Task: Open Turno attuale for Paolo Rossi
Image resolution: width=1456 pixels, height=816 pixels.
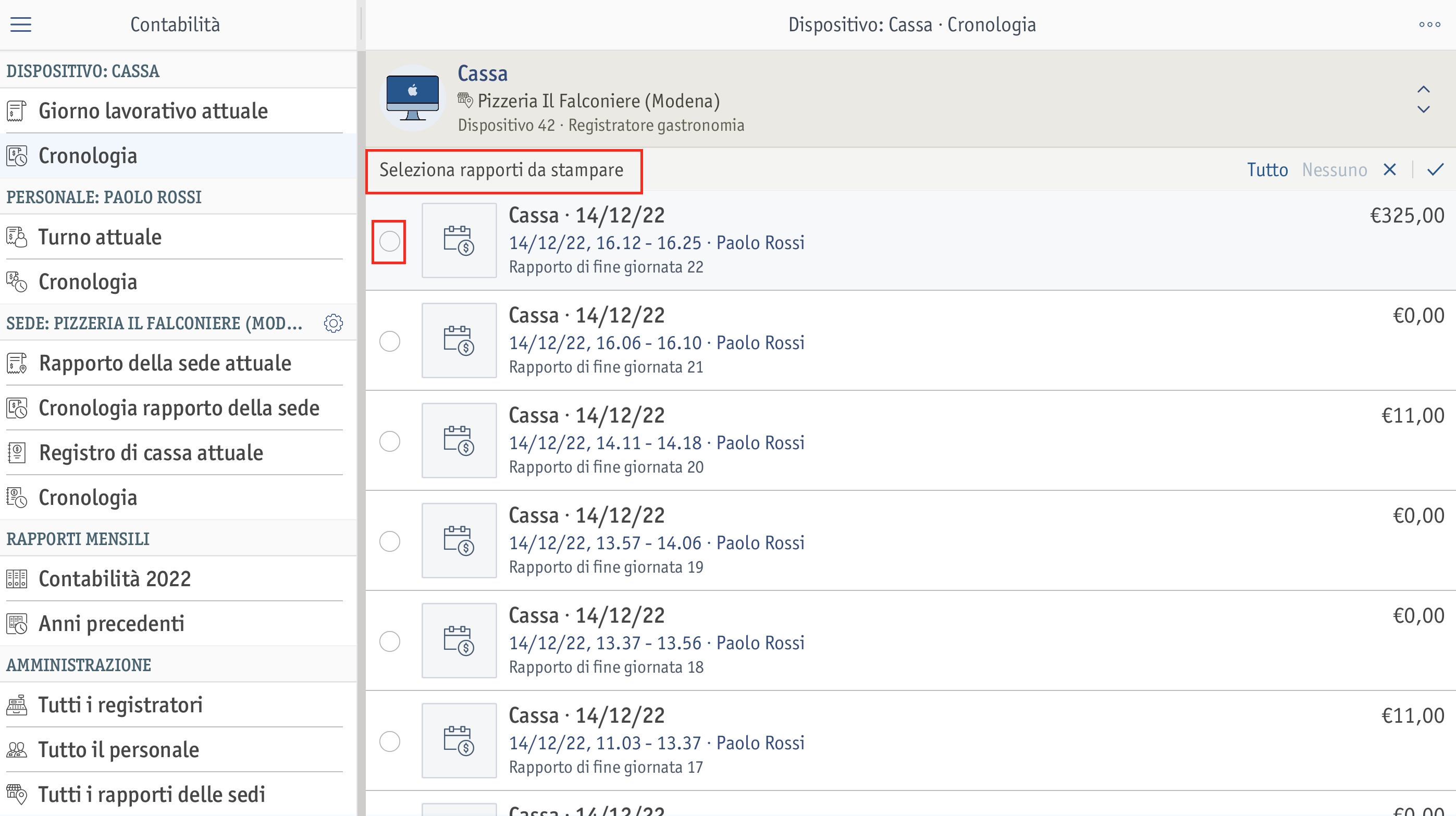Action: coord(178,237)
